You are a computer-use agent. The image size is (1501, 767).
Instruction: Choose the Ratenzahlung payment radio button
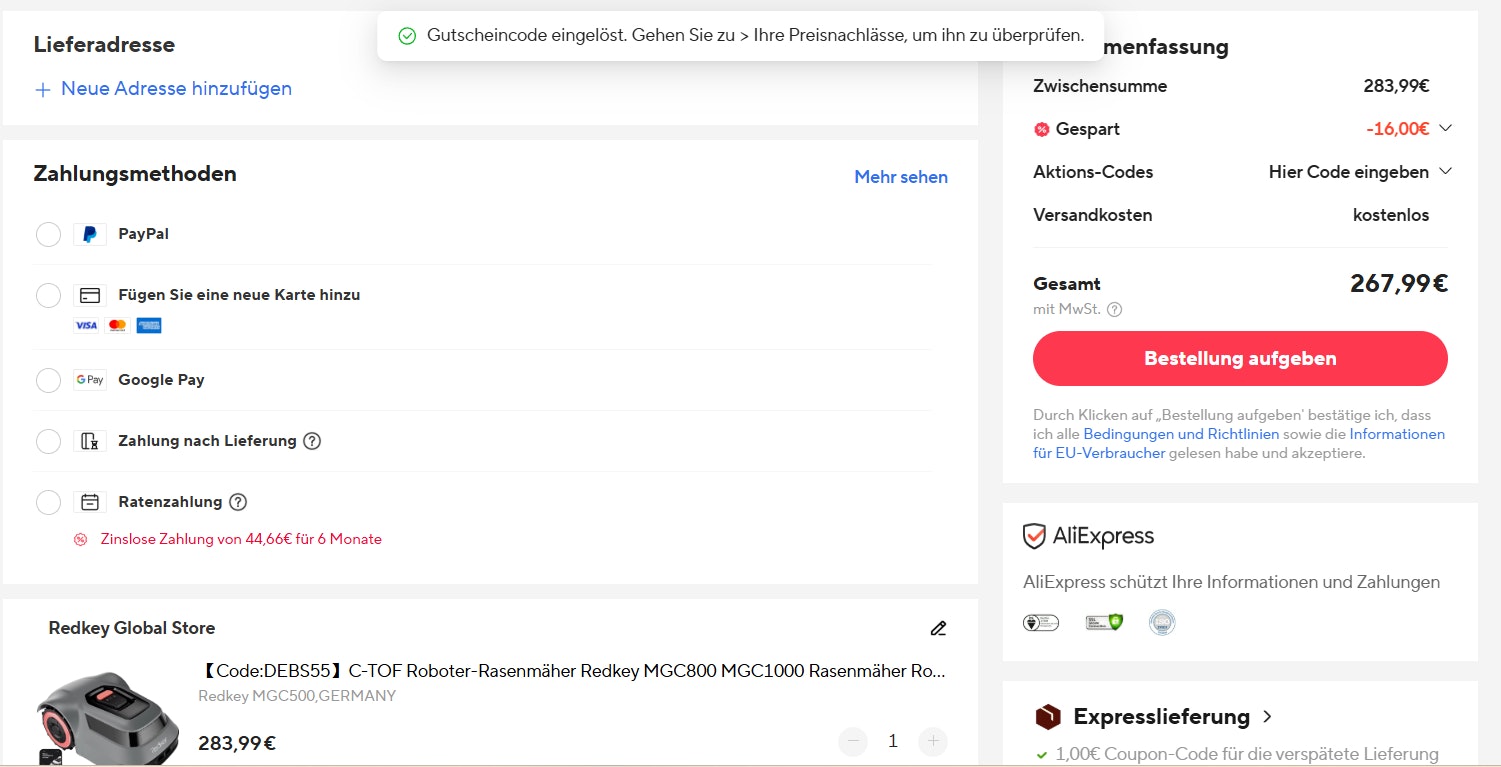48,502
